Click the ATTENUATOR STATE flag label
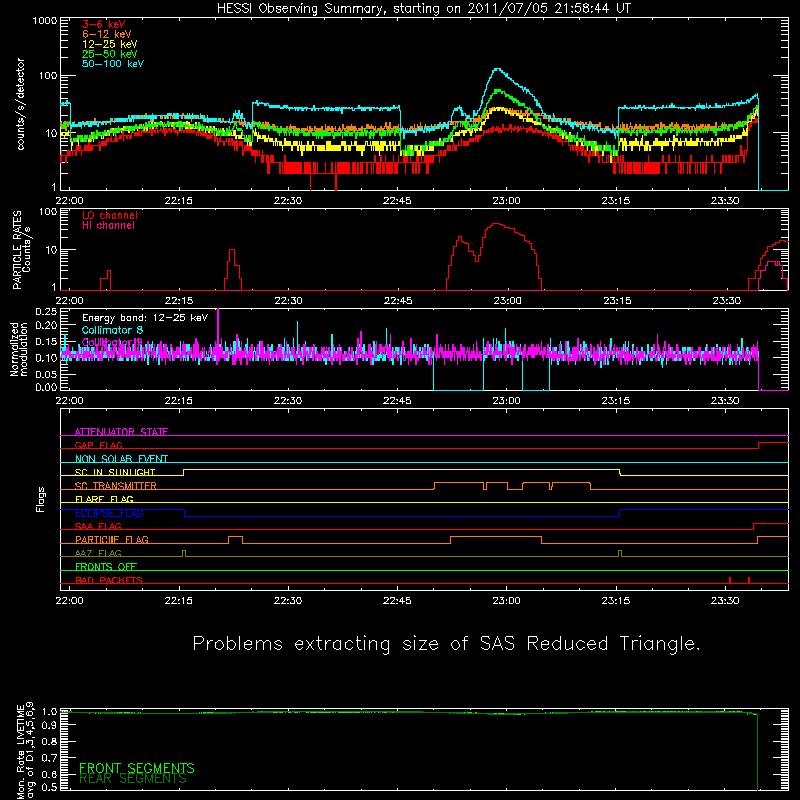 (121, 432)
